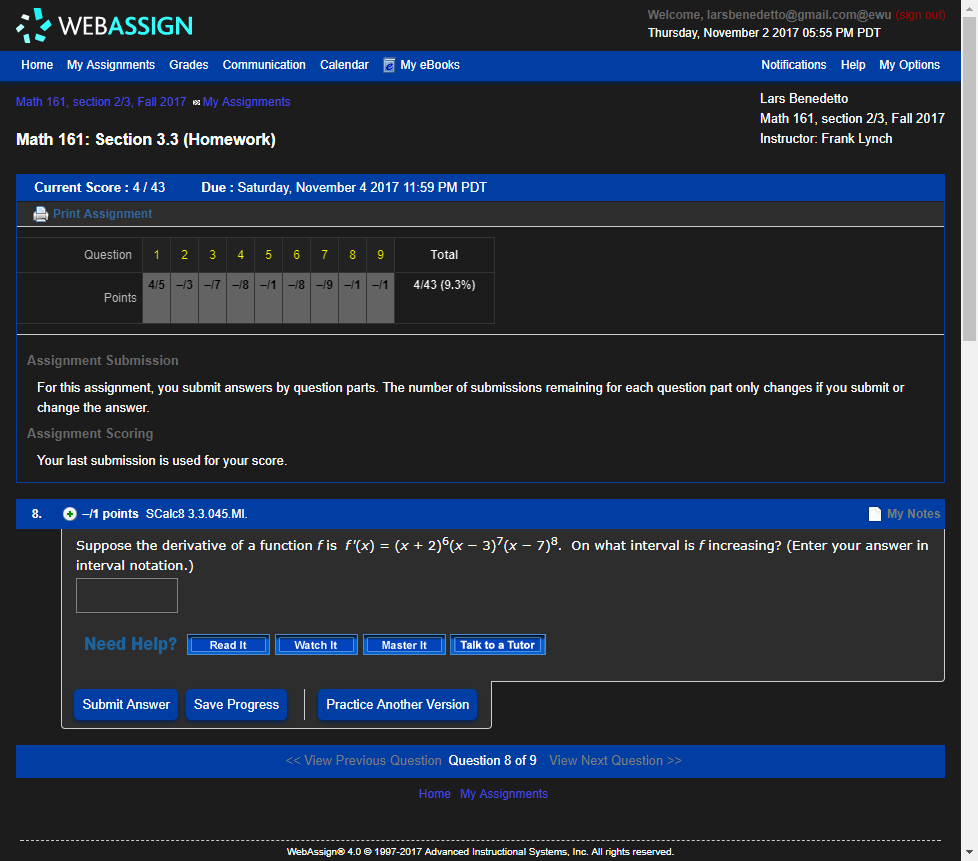Screen dimensions: 978x861
Task: Open My Options
Action: (x=909, y=64)
